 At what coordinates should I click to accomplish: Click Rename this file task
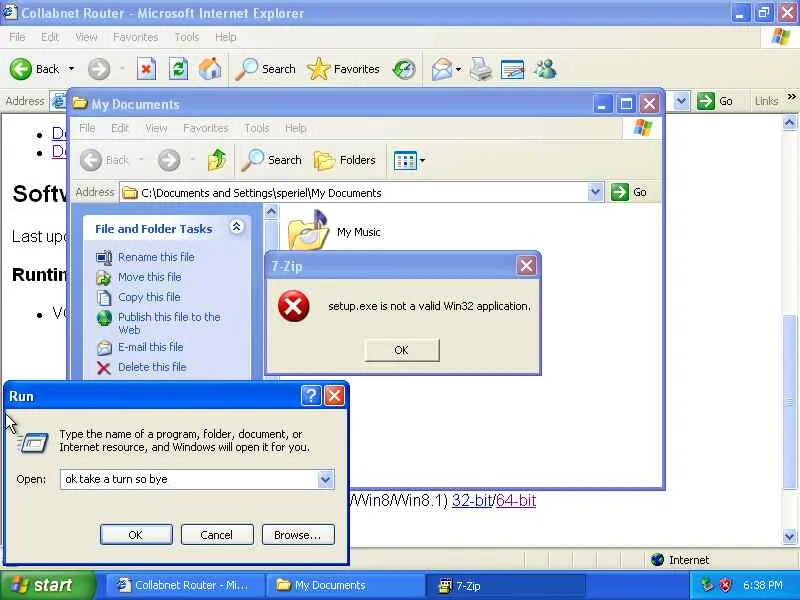[156, 257]
